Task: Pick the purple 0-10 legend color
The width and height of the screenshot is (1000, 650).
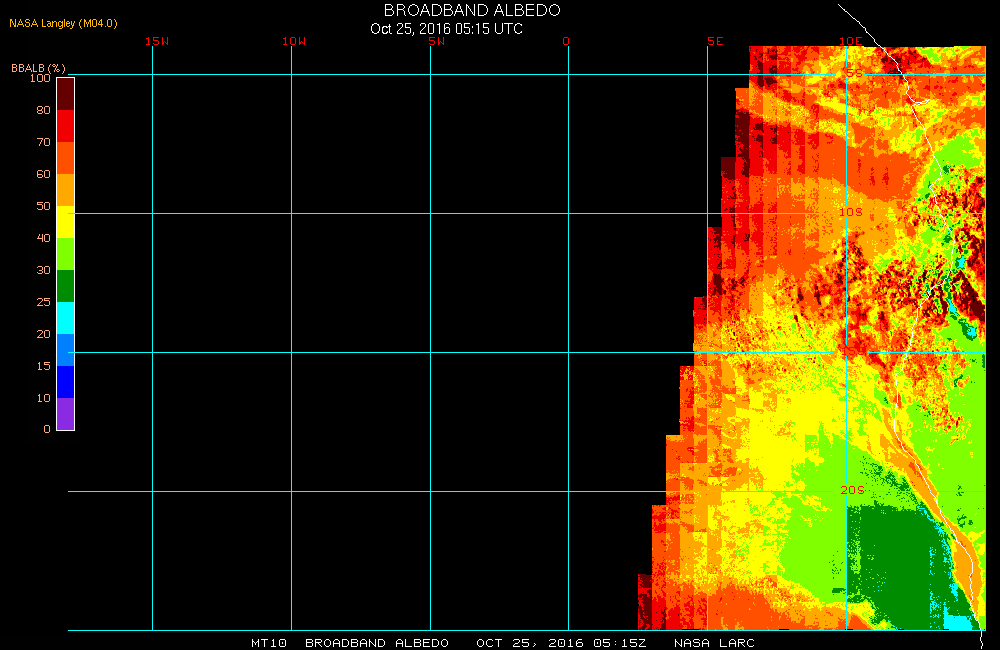Action: click(66, 414)
